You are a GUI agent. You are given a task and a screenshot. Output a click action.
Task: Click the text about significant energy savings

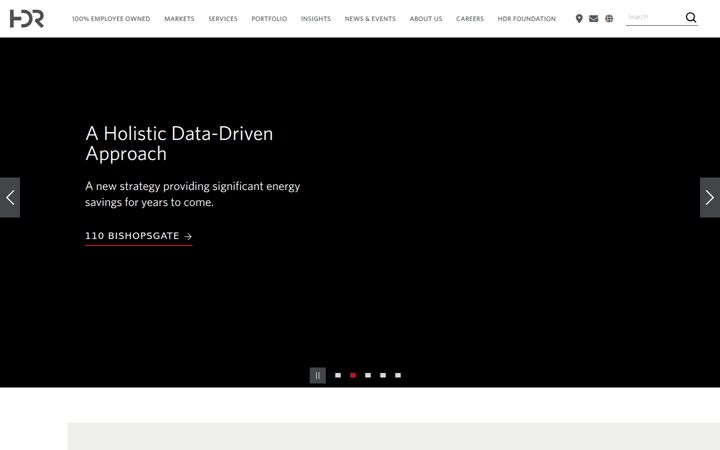point(192,194)
